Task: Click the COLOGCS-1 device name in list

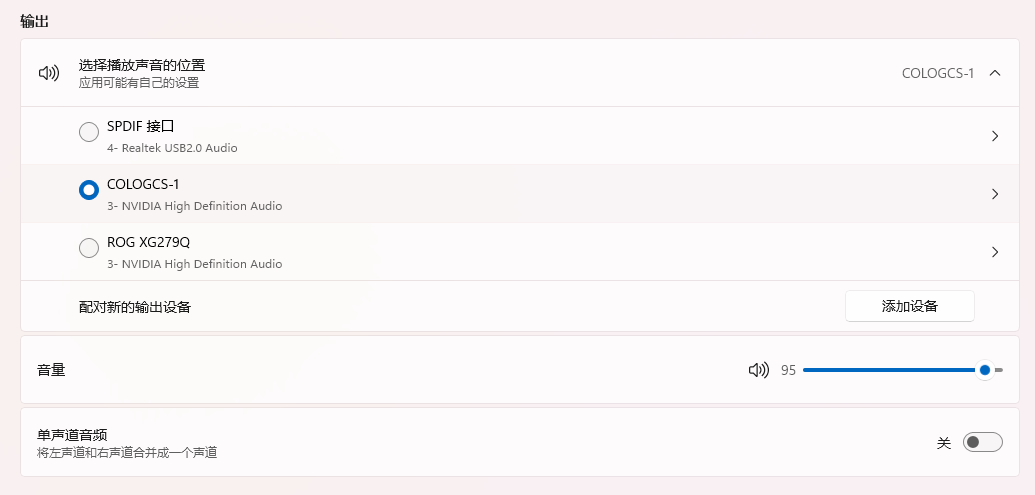Action: click(143, 185)
